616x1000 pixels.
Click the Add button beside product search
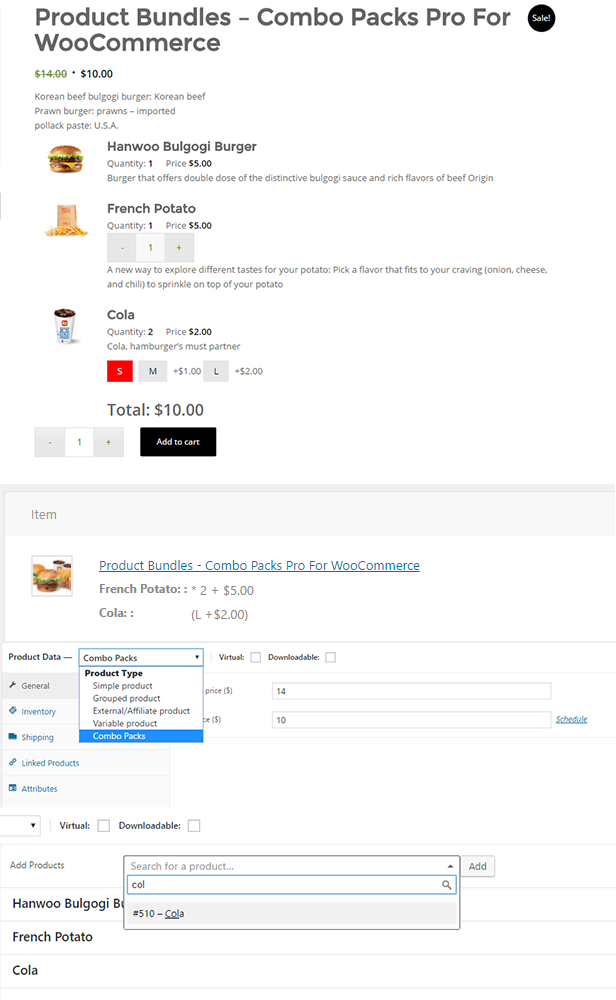478,866
